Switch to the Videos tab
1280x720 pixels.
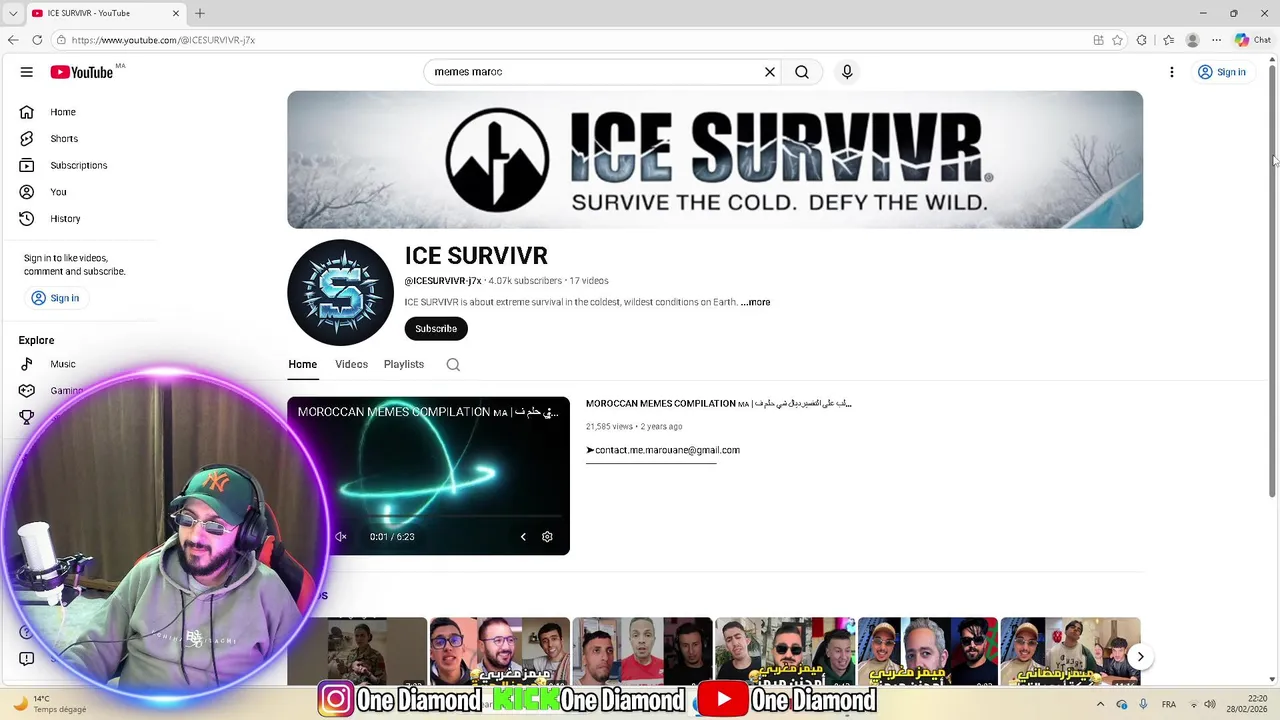pyautogui.click(x=351, y=364)
